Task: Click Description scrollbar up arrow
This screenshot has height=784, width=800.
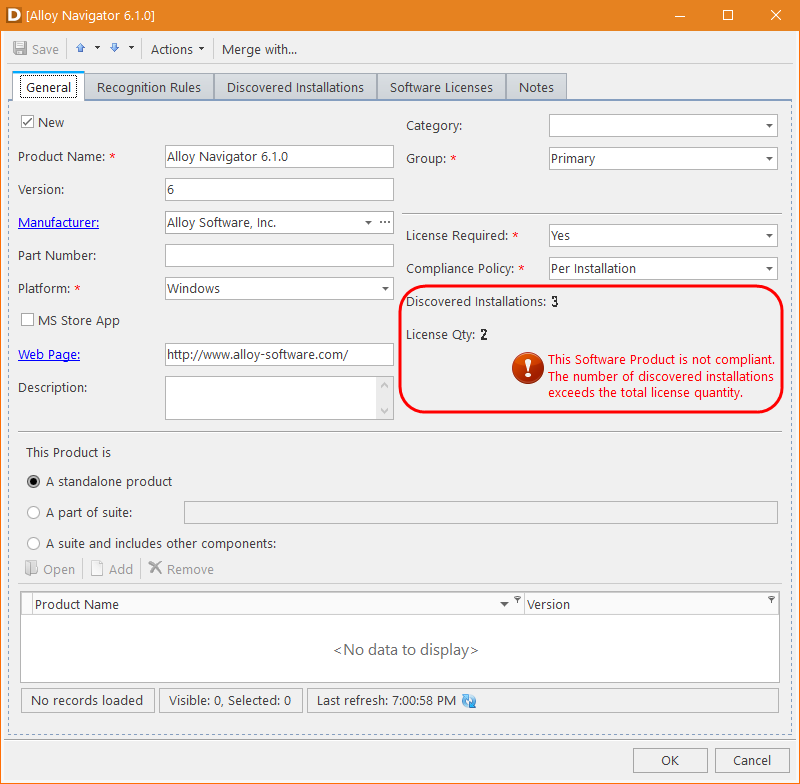Action: tap(385, 386)
